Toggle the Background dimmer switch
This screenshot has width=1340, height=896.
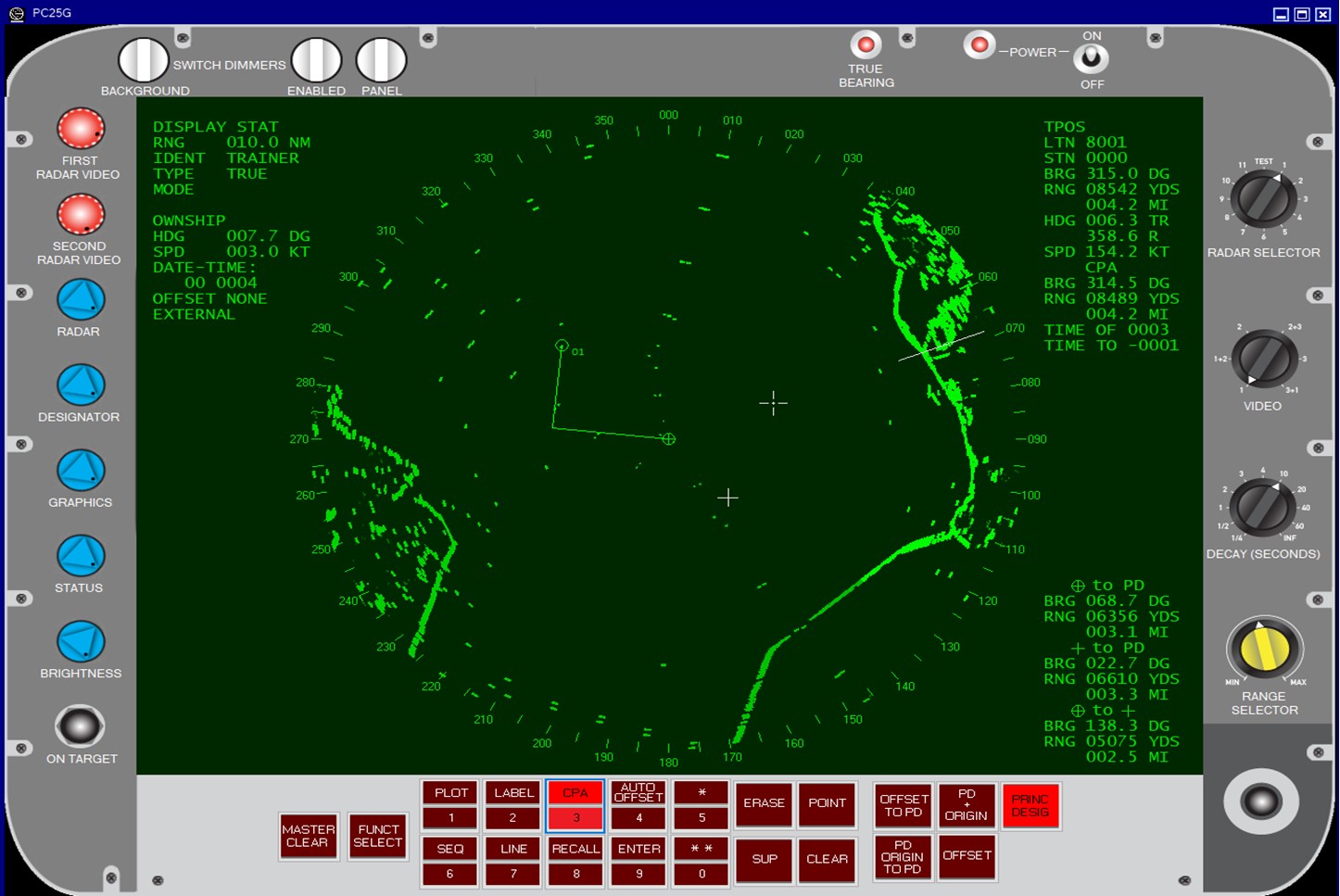(144, 60)
